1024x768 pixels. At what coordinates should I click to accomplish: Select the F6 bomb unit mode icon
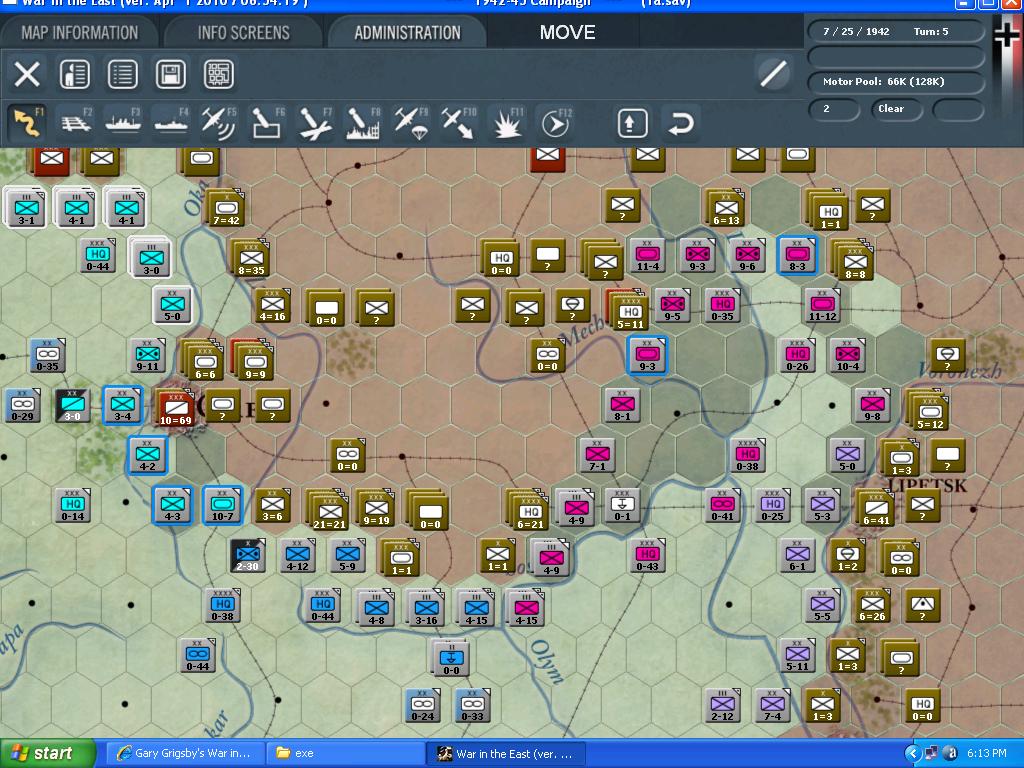click(x=268, y=123)
